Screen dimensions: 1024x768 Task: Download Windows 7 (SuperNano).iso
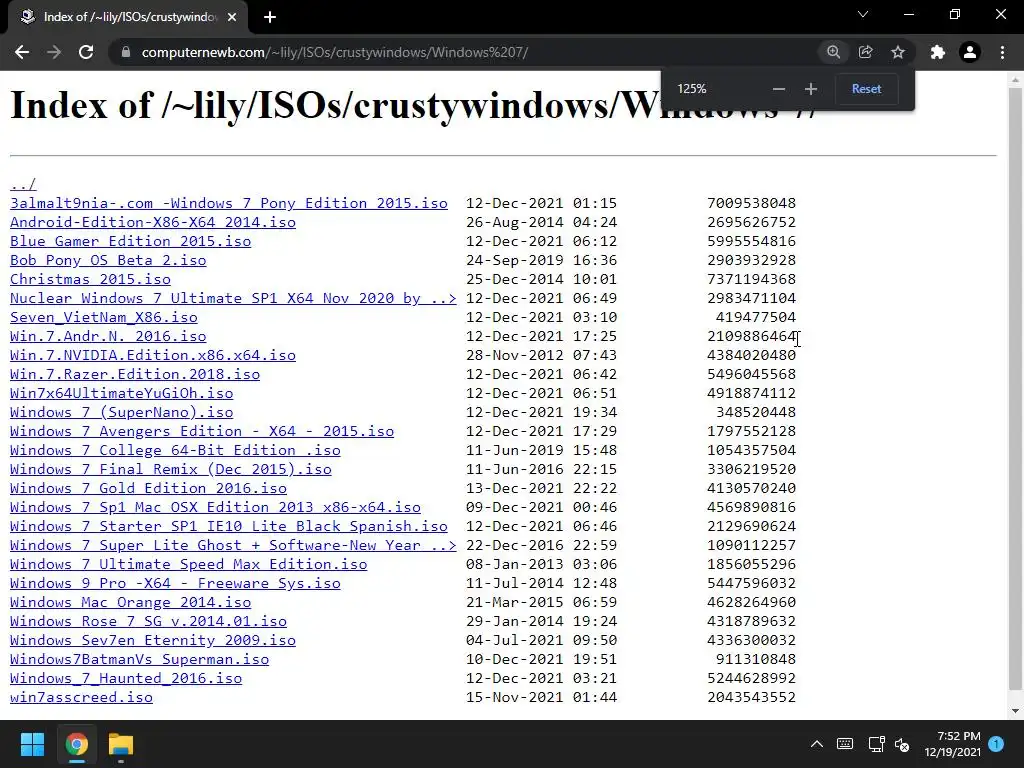tap(121, 412)
